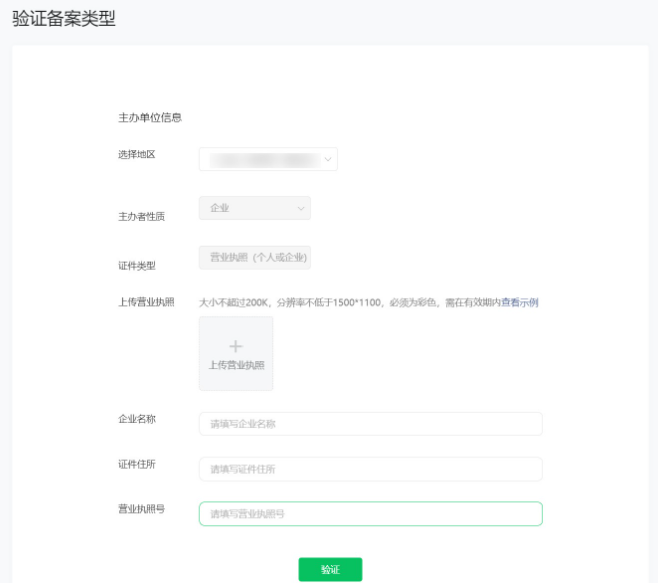
Task: Click the 选择地区 label
Action: 137,154
